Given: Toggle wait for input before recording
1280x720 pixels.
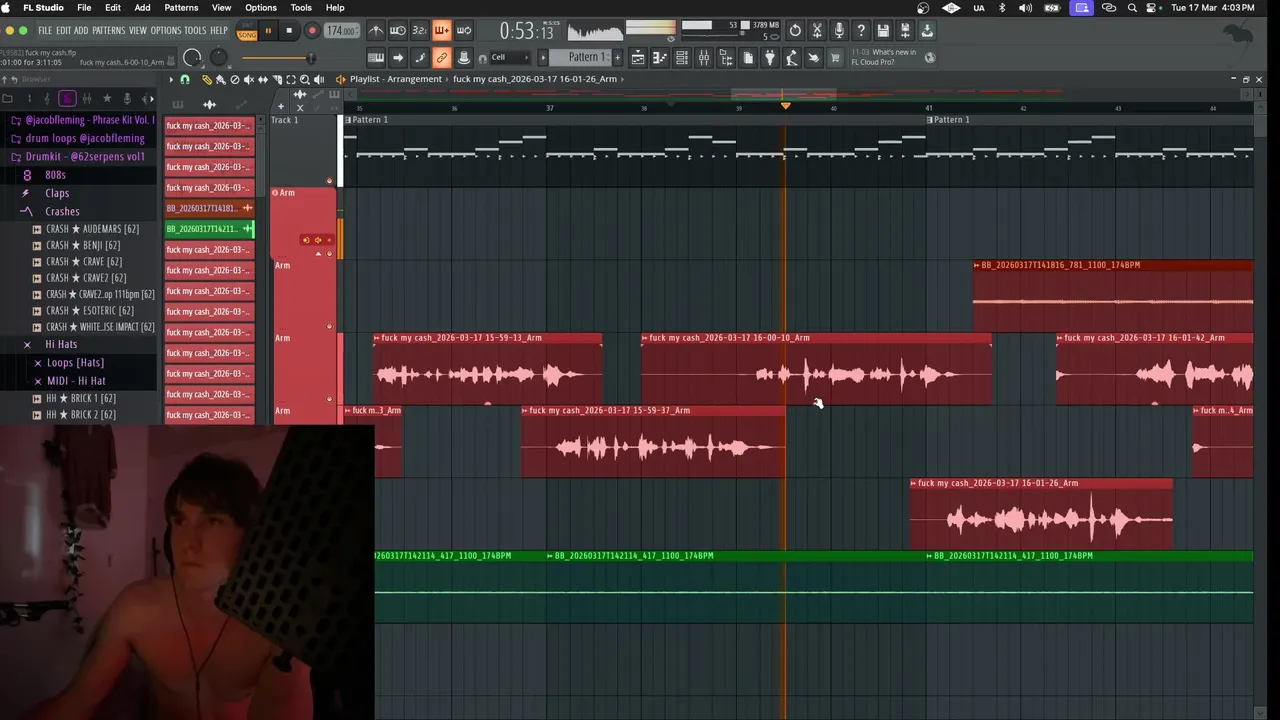Looking at the screenshot, I should click(x=398, y=31).
